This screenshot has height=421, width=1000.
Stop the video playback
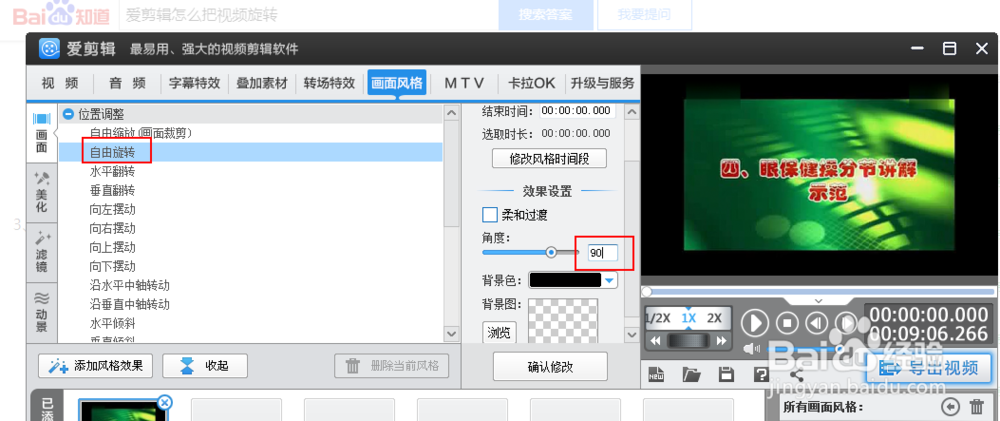788,323
